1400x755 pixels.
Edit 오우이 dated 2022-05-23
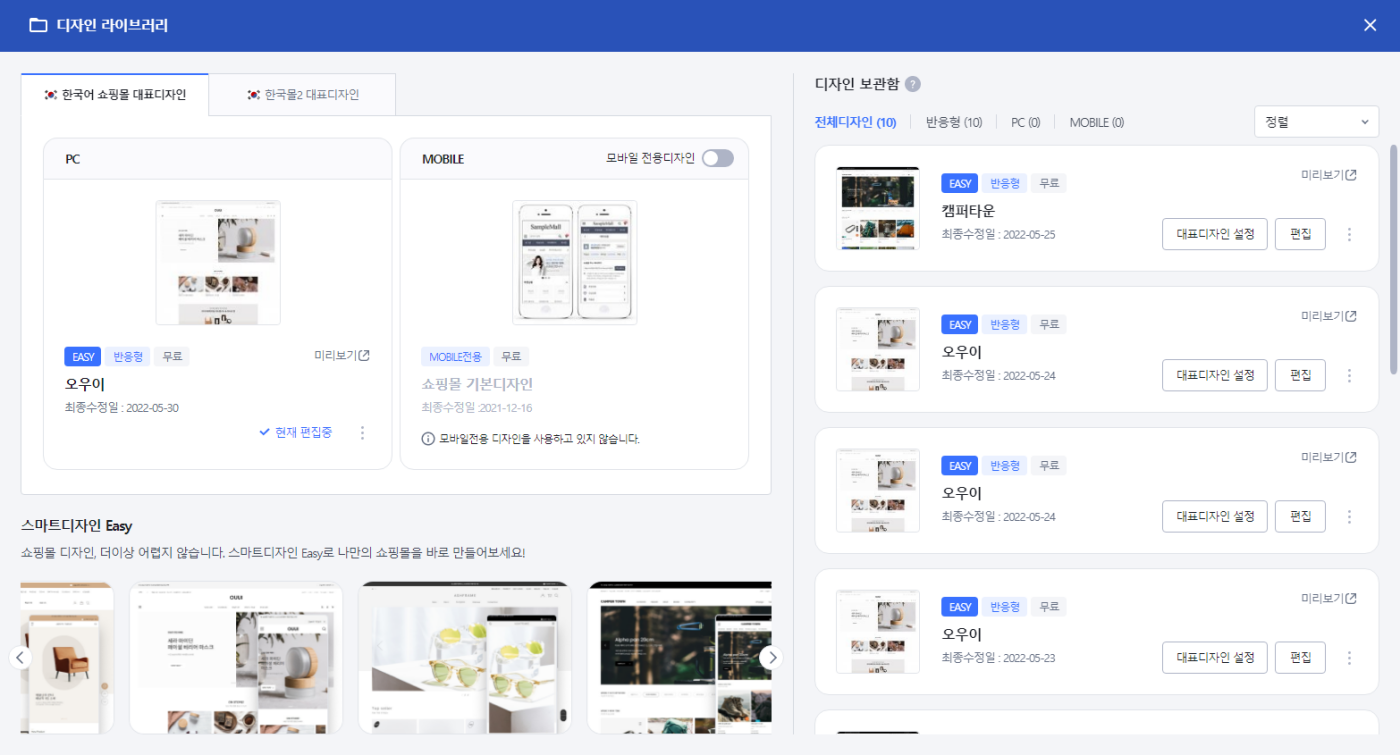pyautogui.click(x=1300, y=657)
